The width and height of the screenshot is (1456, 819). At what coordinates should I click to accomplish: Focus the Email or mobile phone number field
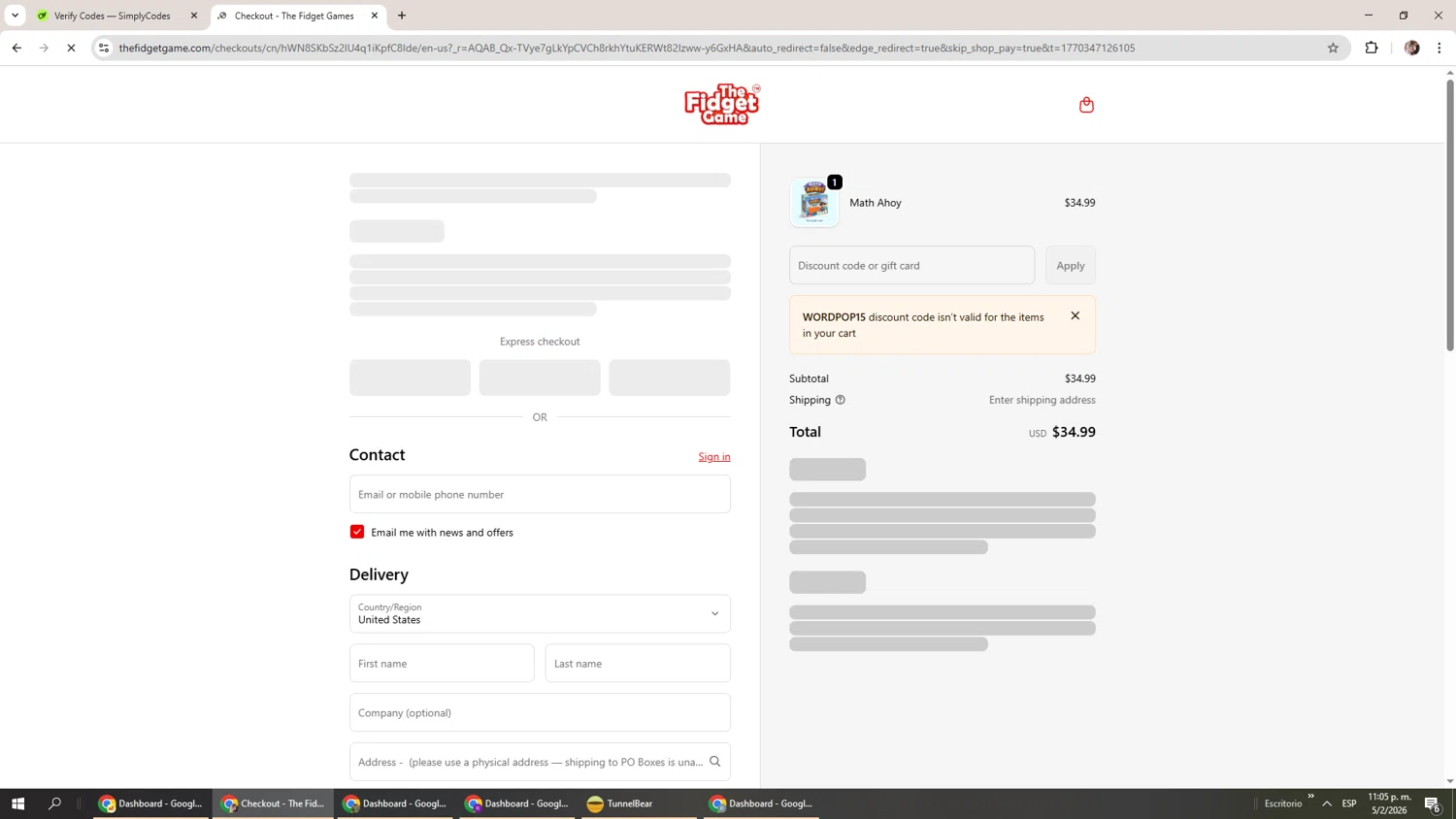coord(540,494)
